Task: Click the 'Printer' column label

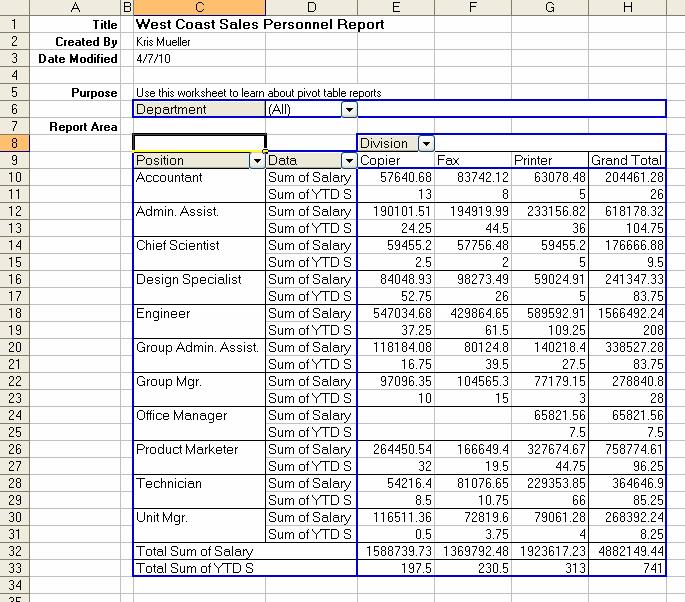Action: (x=550, y=160)
